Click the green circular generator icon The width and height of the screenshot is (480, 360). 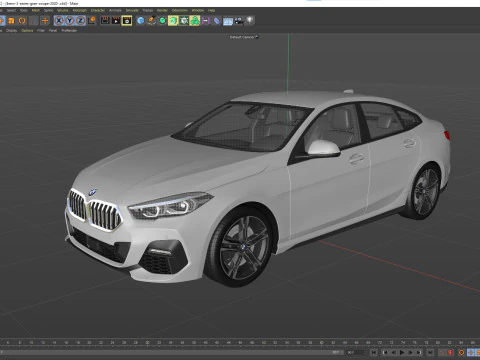[162, 21]
